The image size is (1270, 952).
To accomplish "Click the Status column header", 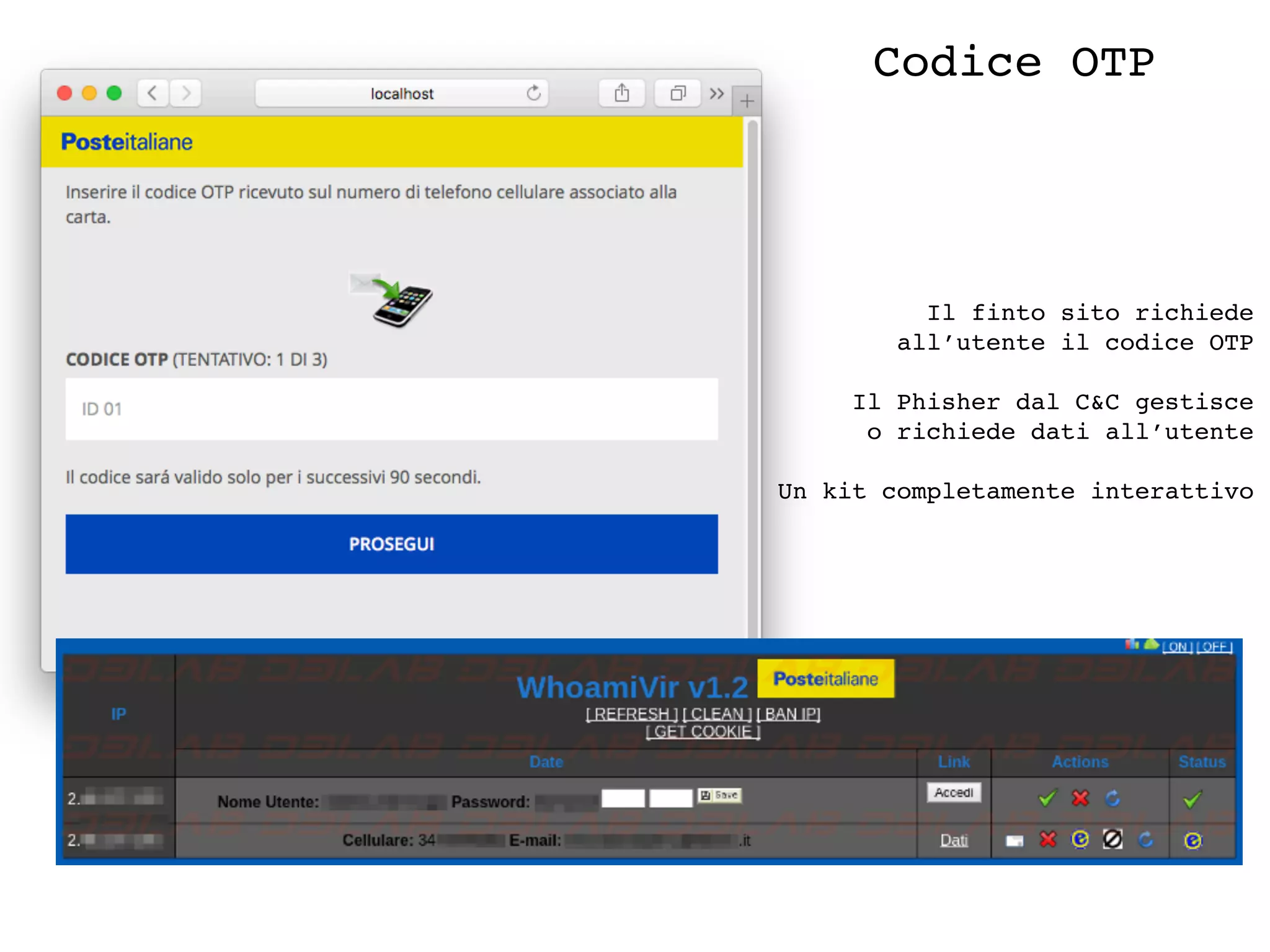I will click(1202, 762).
